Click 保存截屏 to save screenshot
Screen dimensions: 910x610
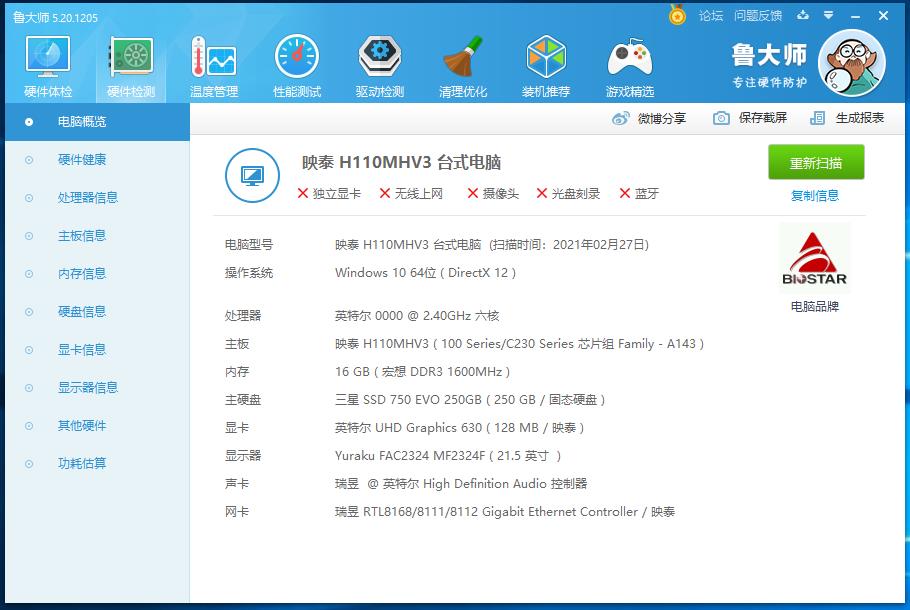click(750, 118)
